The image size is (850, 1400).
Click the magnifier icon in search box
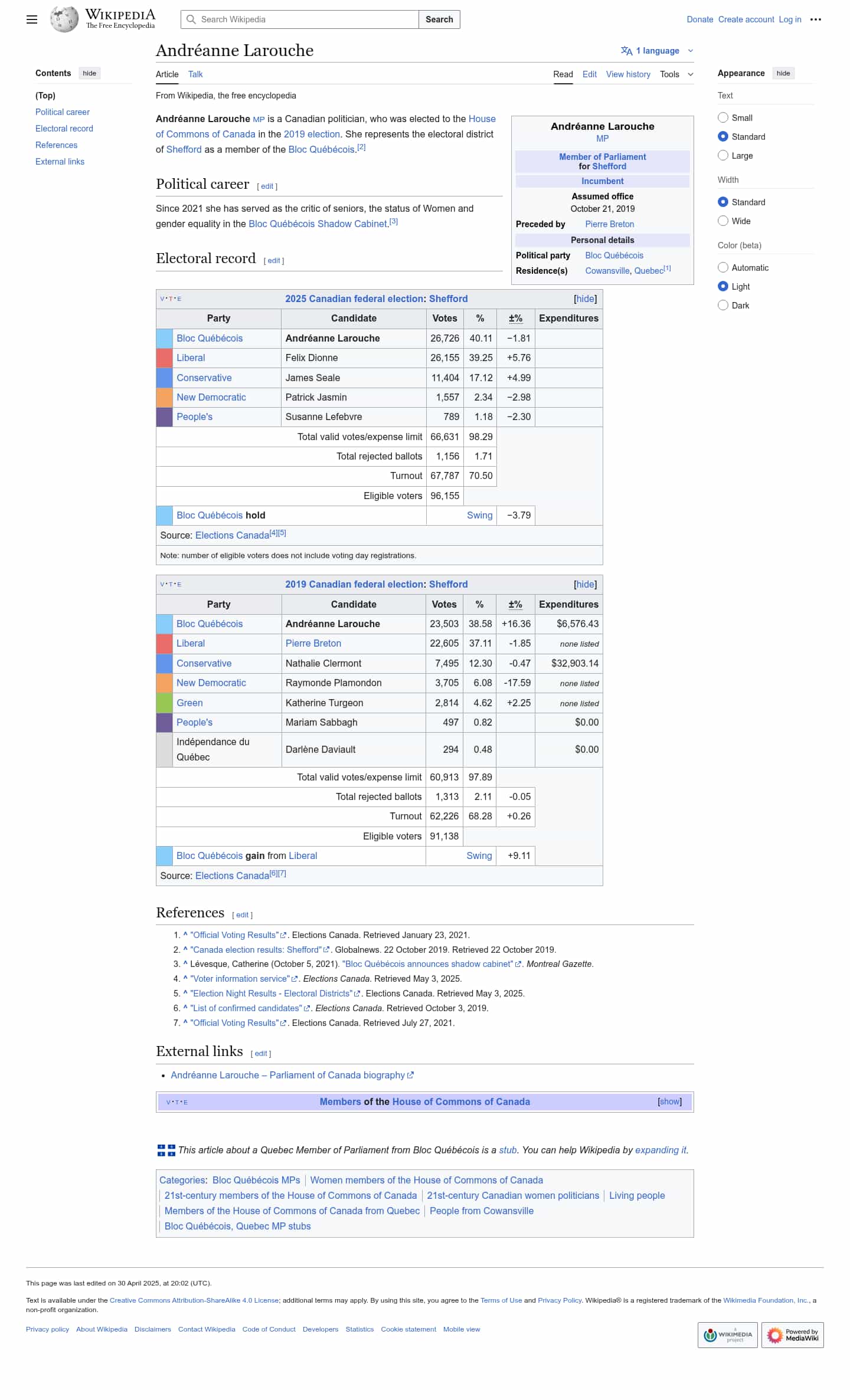(x=191, y=19)
